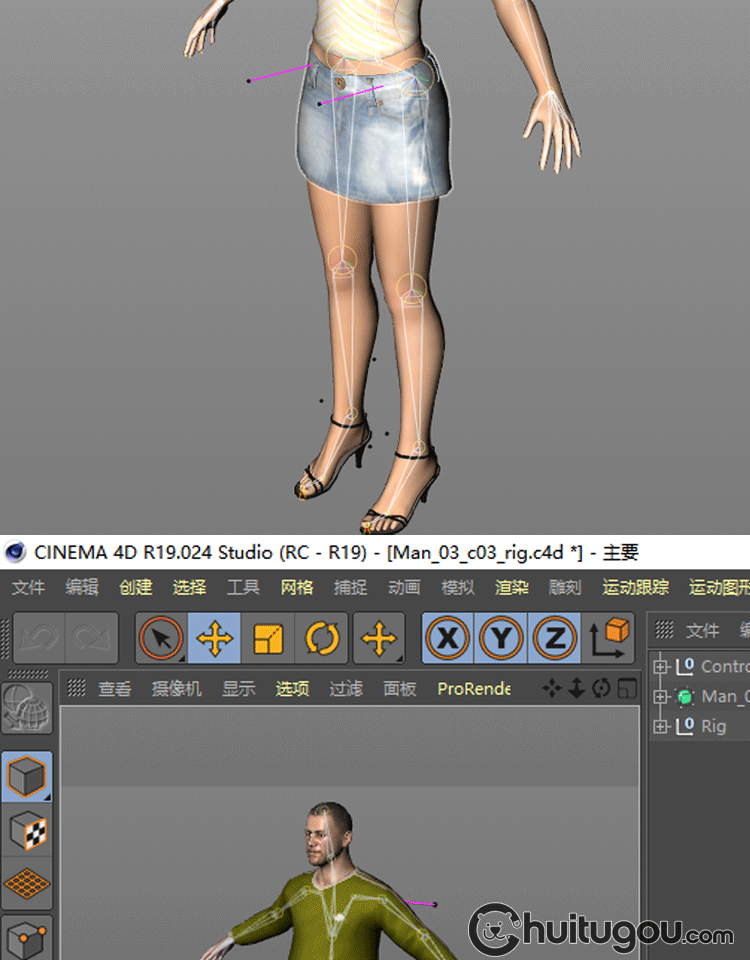Toggle the X axis lock

pyautogui.click(x=448, y=638)
